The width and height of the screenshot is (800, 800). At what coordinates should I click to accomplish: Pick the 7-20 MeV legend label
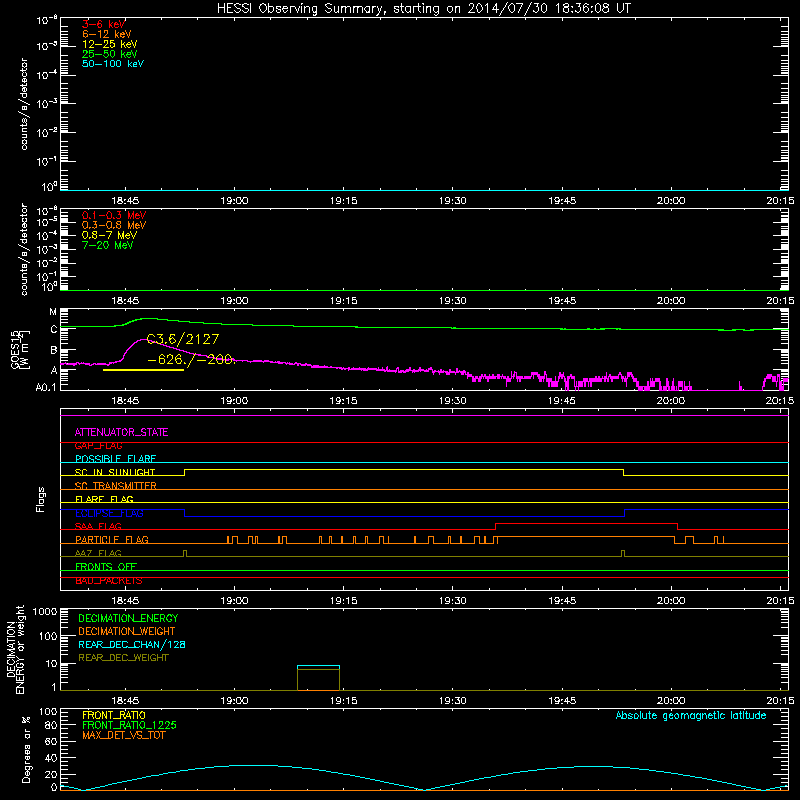coord(108,245)
